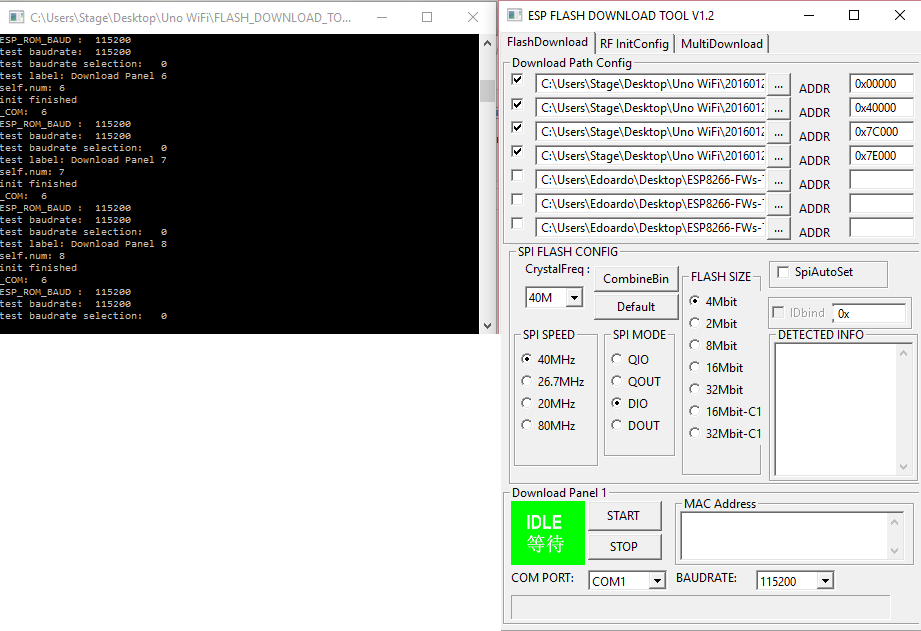Click the console window vertical scrollbar thumb

[x=487, y=91]
